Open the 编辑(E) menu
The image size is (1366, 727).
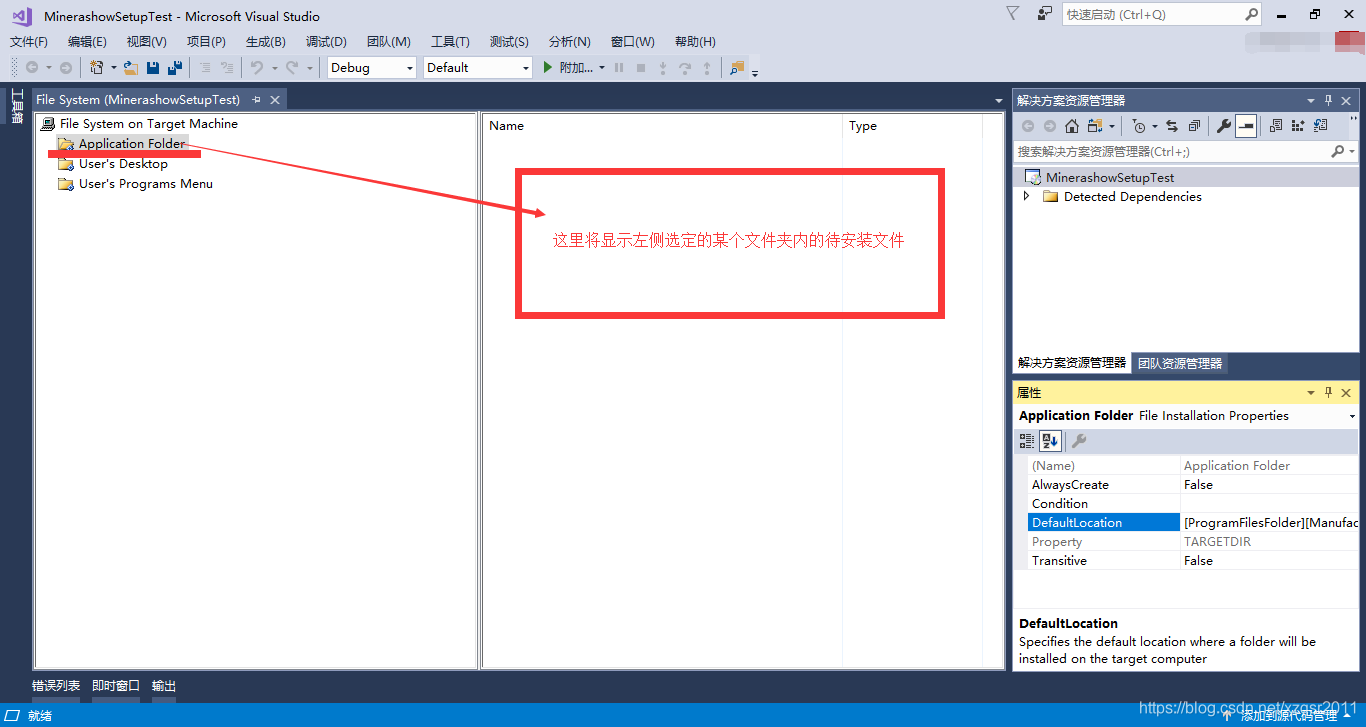point(87,42)
